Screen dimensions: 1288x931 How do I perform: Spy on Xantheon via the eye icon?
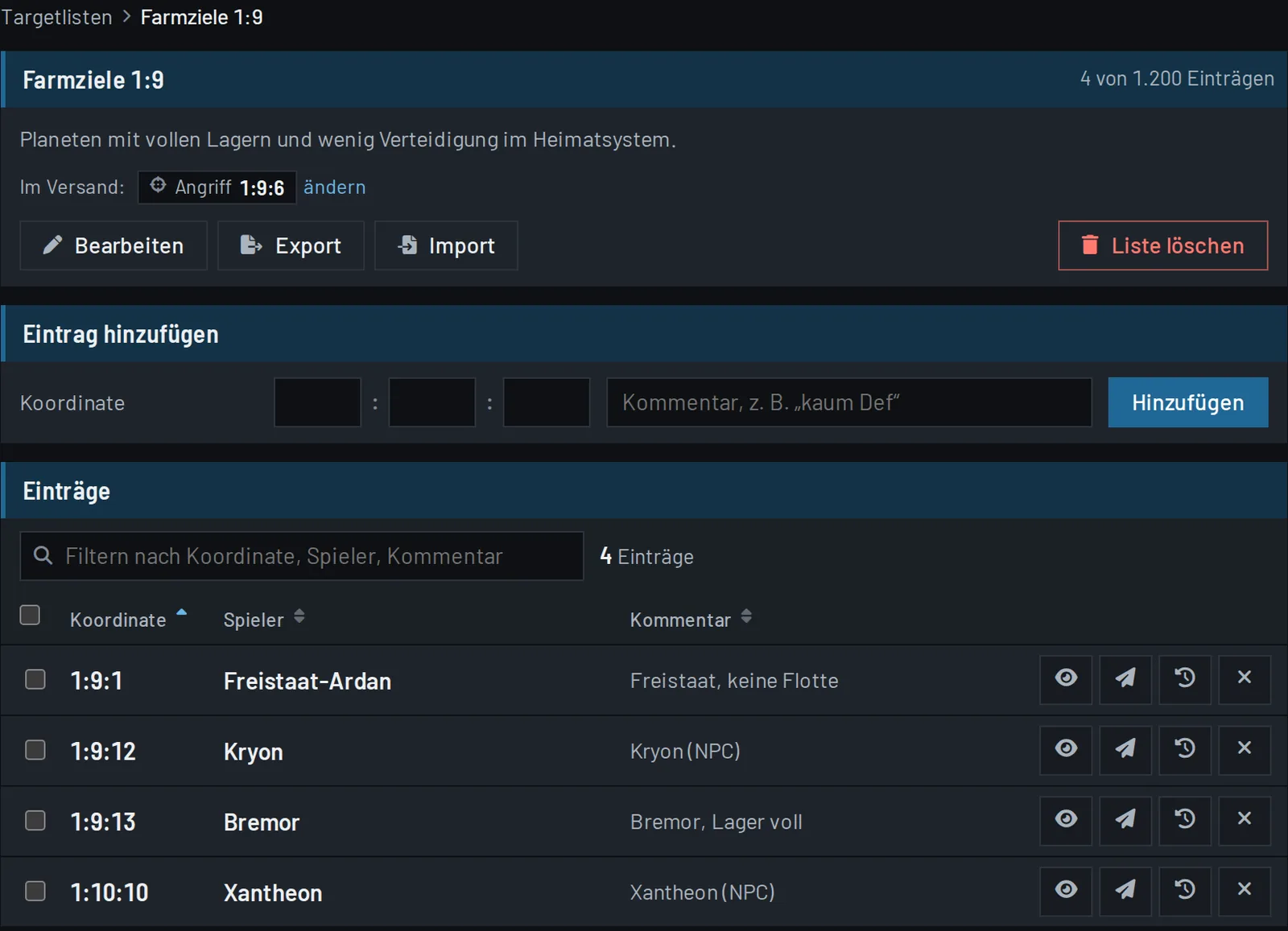click(x=1066, y=892)
